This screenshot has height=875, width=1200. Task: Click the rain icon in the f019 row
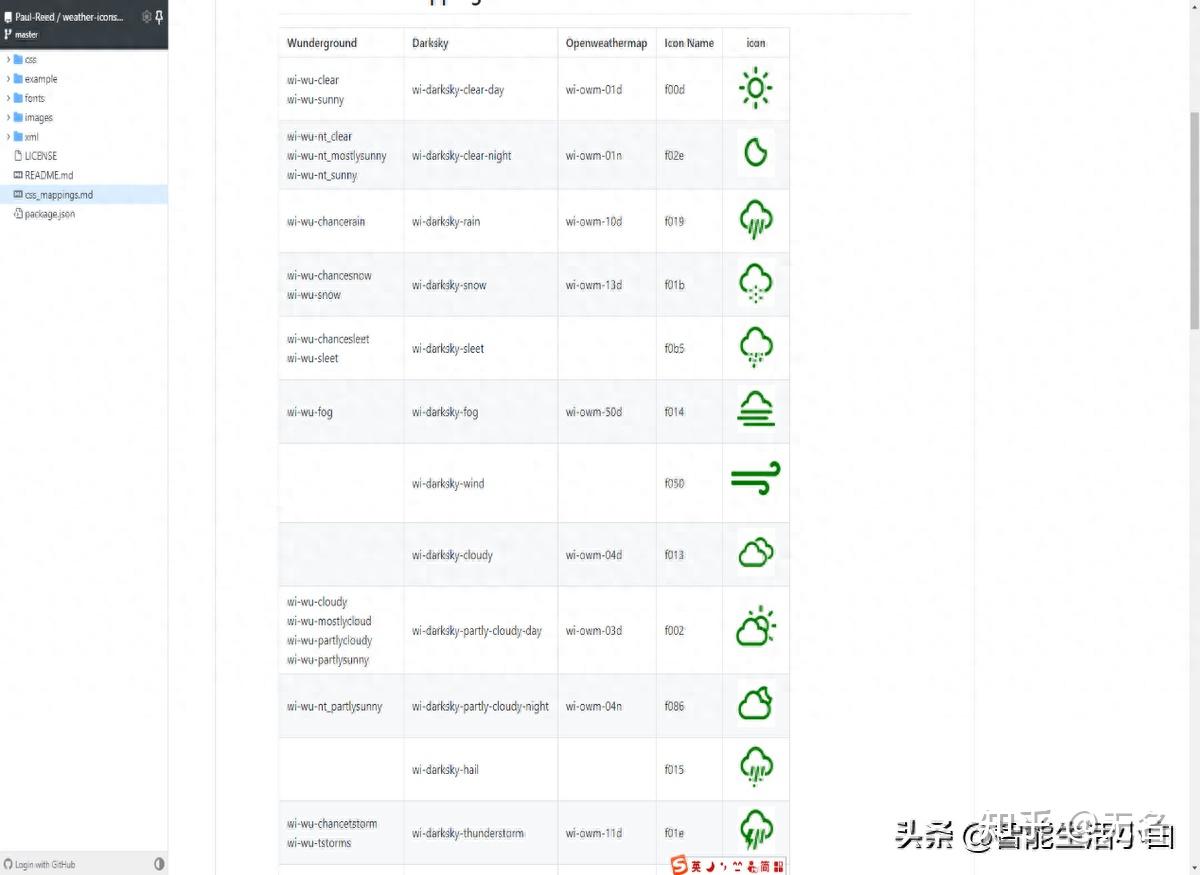click(x=756, y=220)
